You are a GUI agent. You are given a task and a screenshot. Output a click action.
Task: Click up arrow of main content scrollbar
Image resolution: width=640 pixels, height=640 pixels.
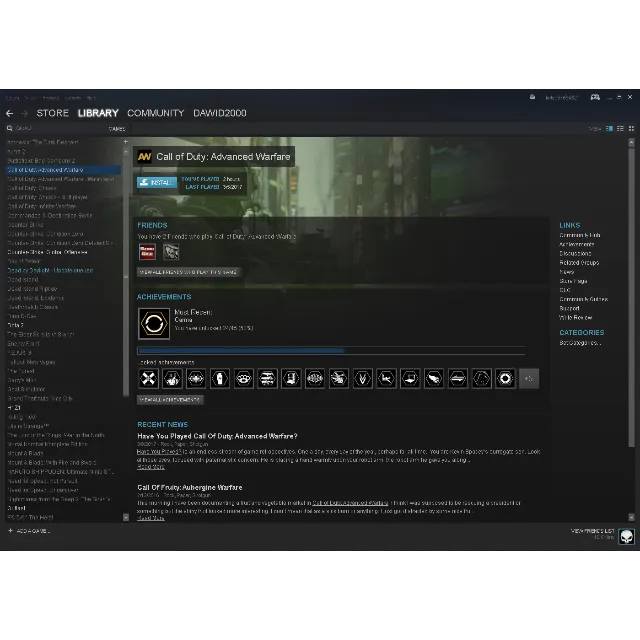(x=631, y=142)
